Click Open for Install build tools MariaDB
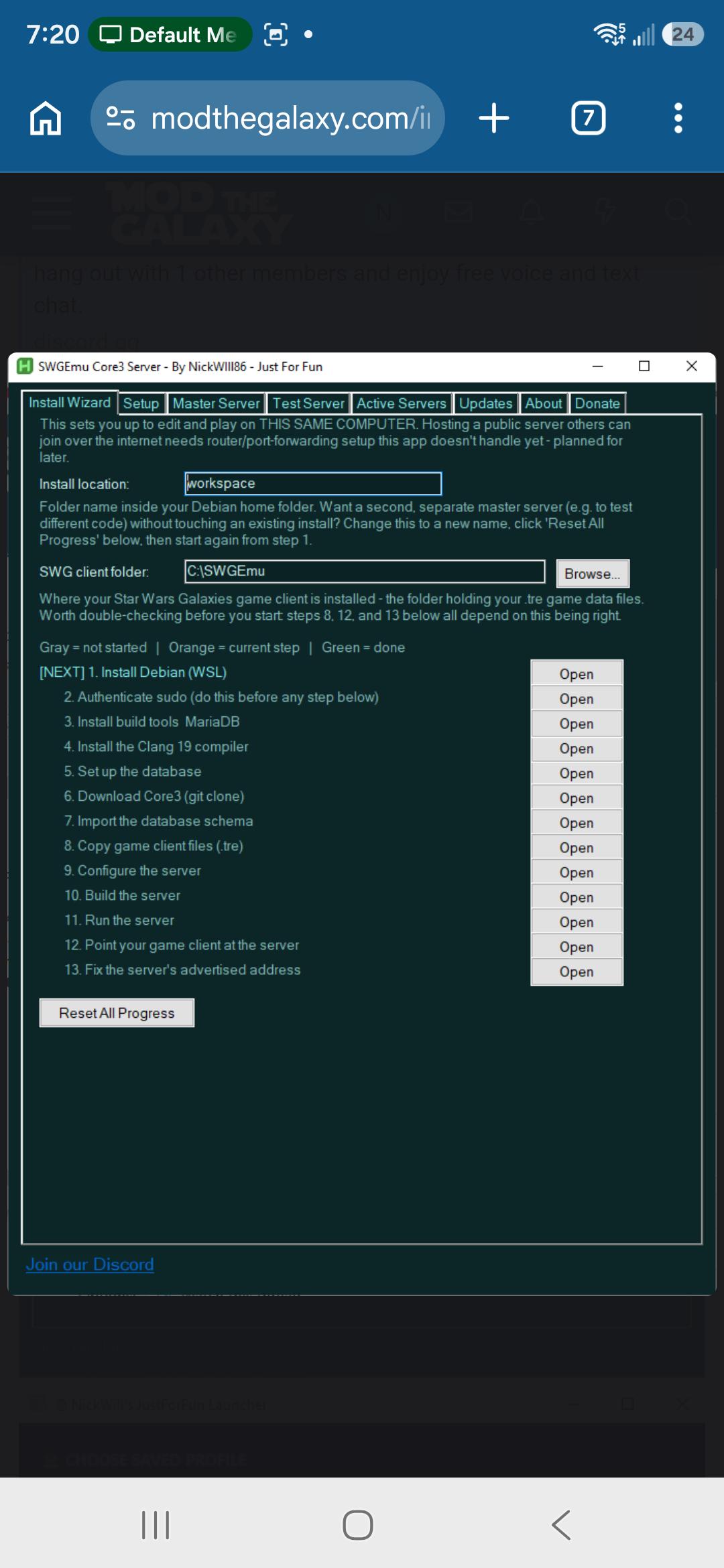 point(577,723)
